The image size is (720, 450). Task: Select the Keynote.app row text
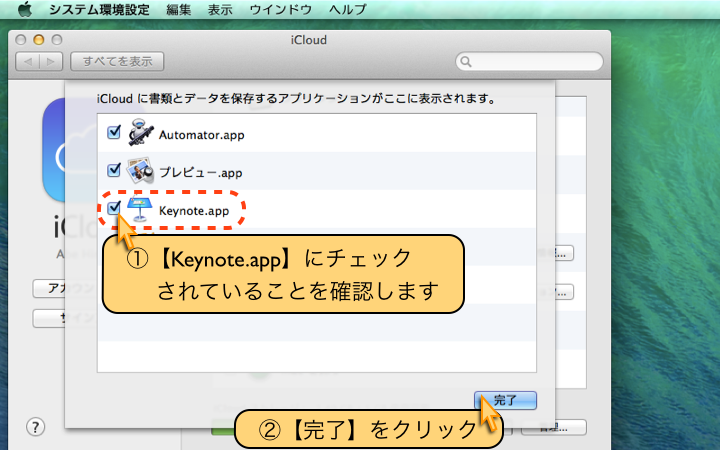(x=194, y=211)
